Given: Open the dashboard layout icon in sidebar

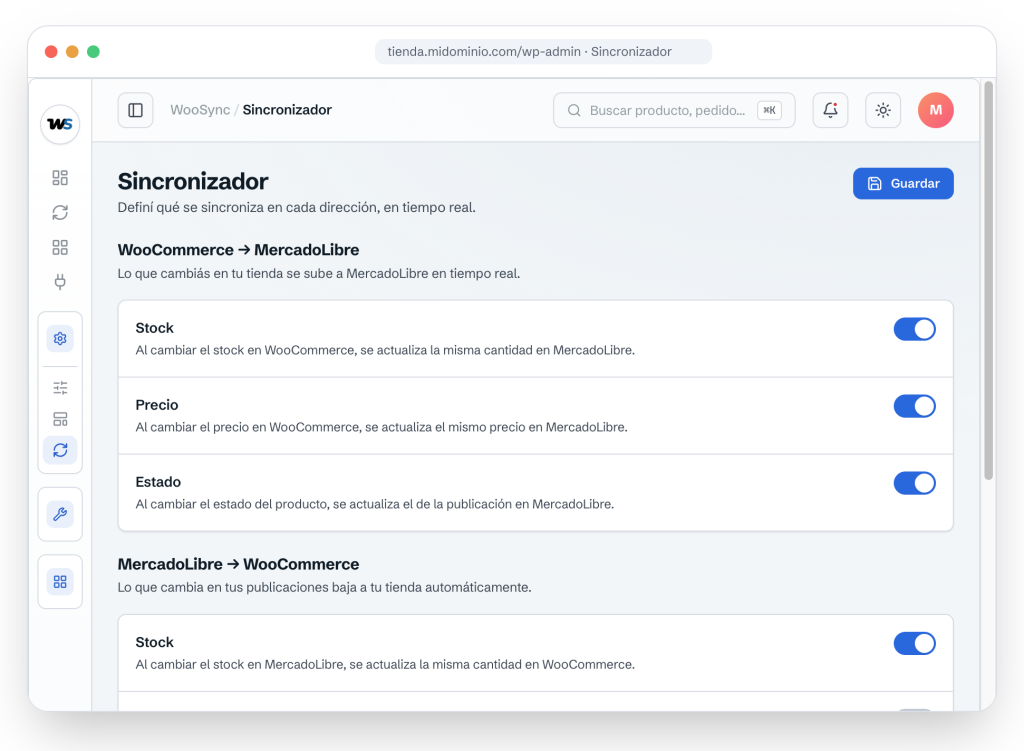Looking at the screenshot, I should (60, 178).
